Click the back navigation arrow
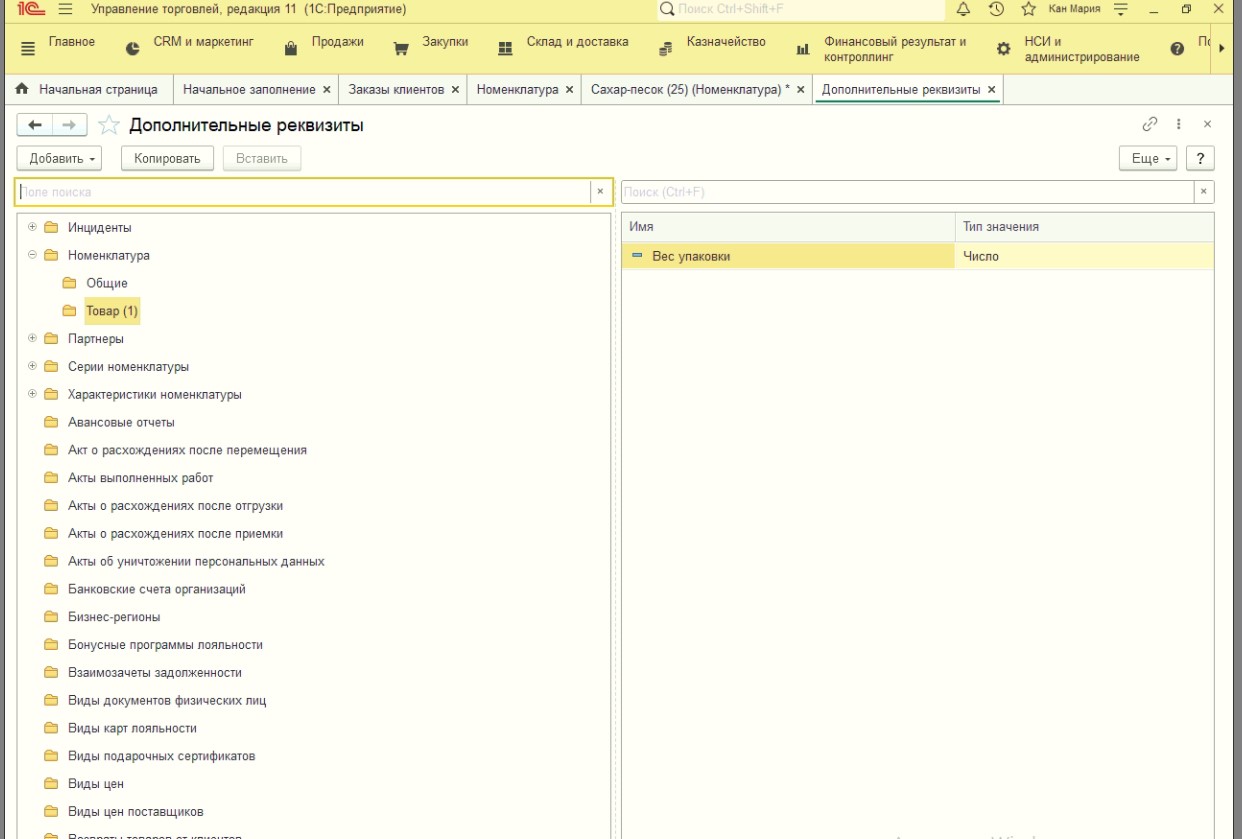This screenshot has width=1242, height=839. [35, 125]
